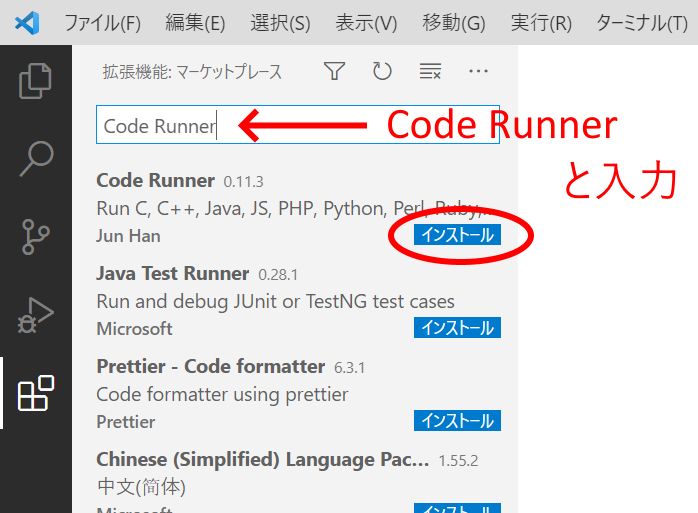The image size is (698, 513).
Task: Install Prettier - Code formatter extension
Action: pos(457,421)
